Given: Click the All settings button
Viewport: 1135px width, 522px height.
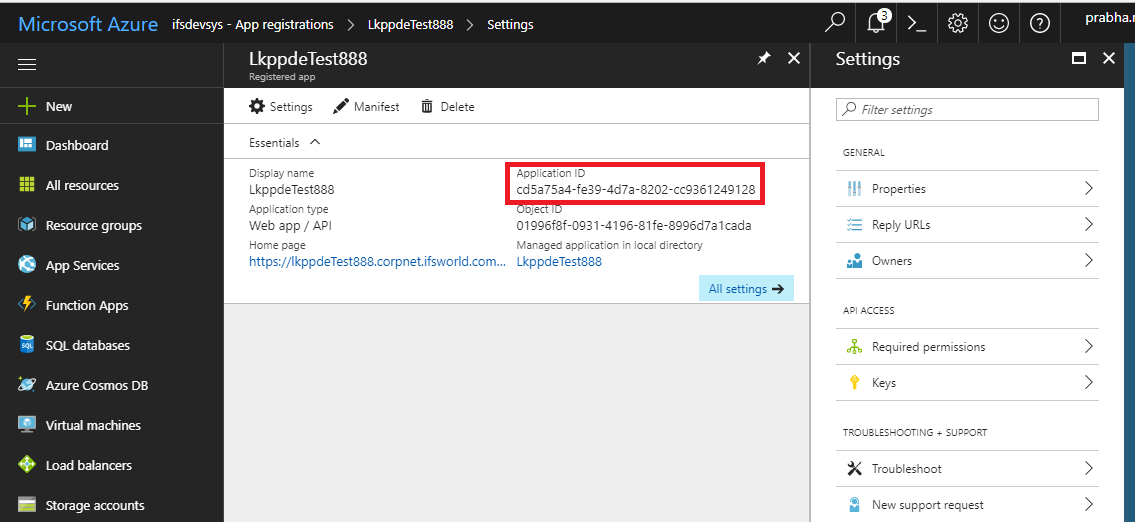Looking at the screenshot, I should coord(745,289).
